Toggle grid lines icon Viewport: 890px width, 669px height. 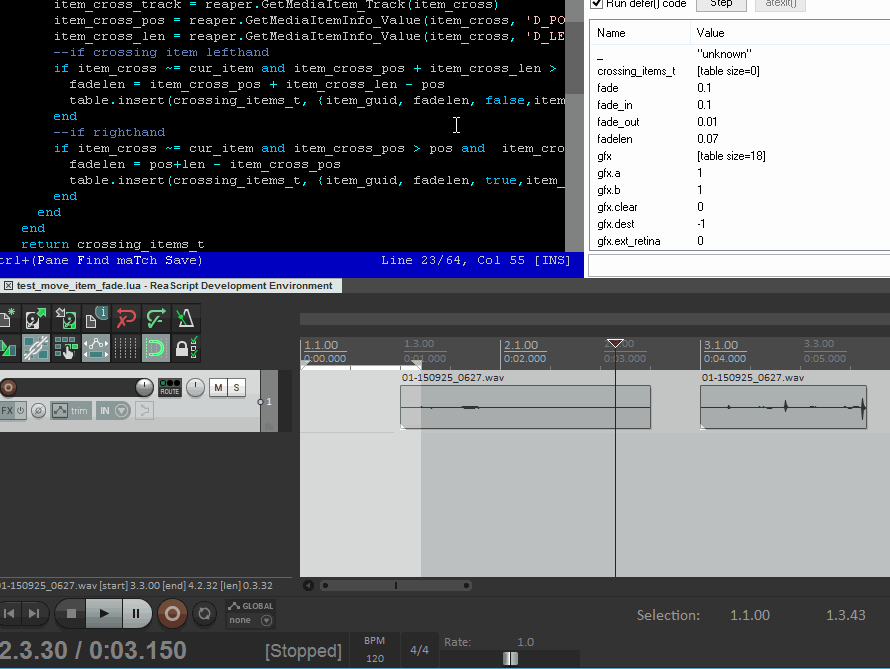tap(126, 348)
